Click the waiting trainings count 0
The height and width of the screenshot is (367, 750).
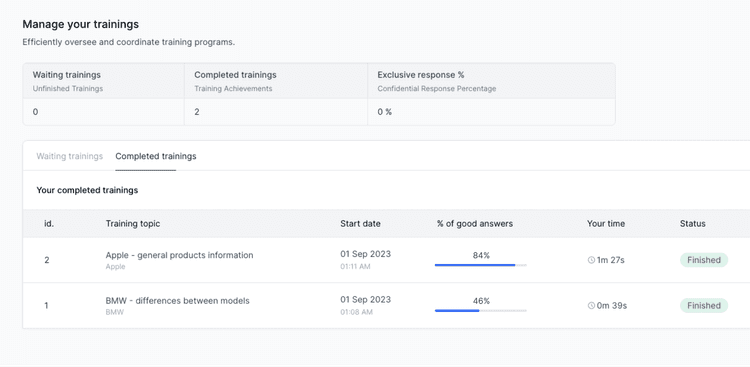click(35, 112)
